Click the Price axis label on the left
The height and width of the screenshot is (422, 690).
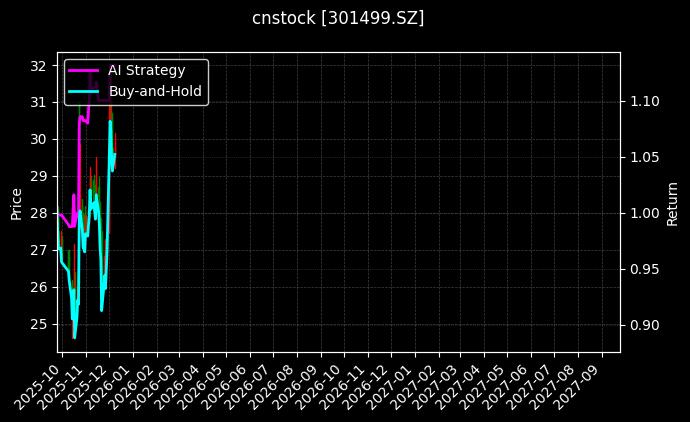pos(16,203)
